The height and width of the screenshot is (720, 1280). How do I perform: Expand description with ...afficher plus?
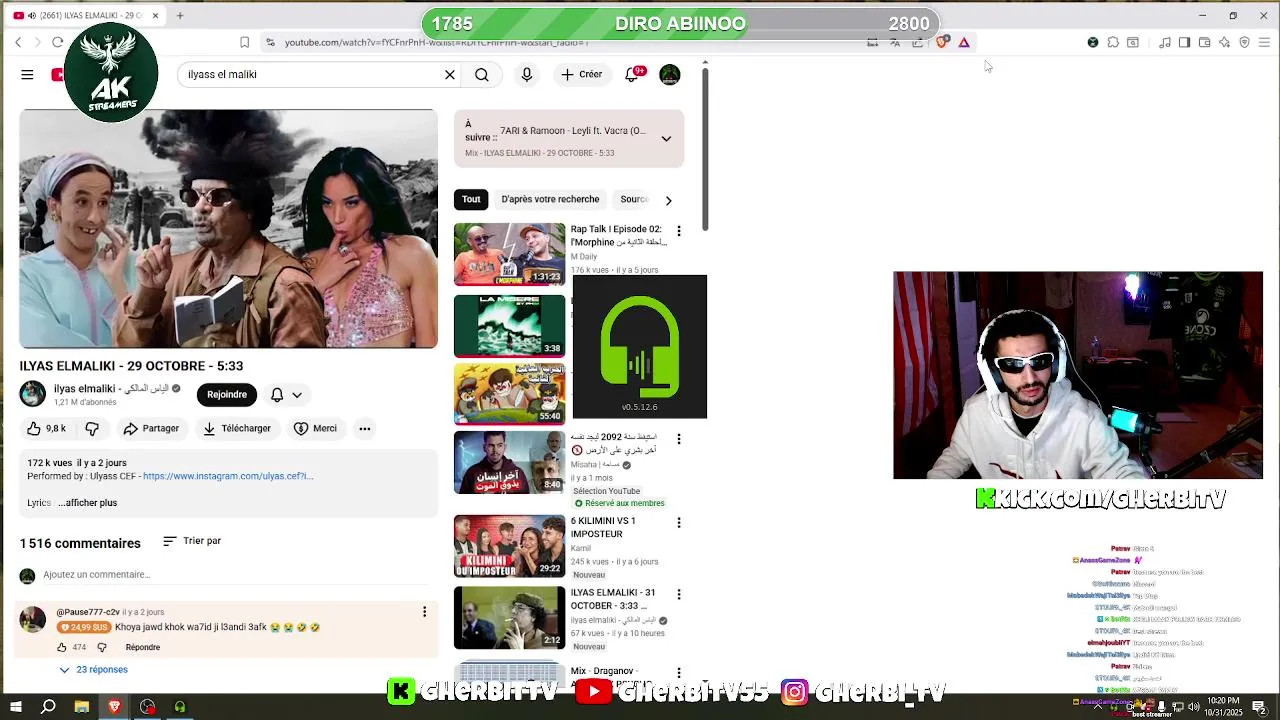click(x=88, y=503)
